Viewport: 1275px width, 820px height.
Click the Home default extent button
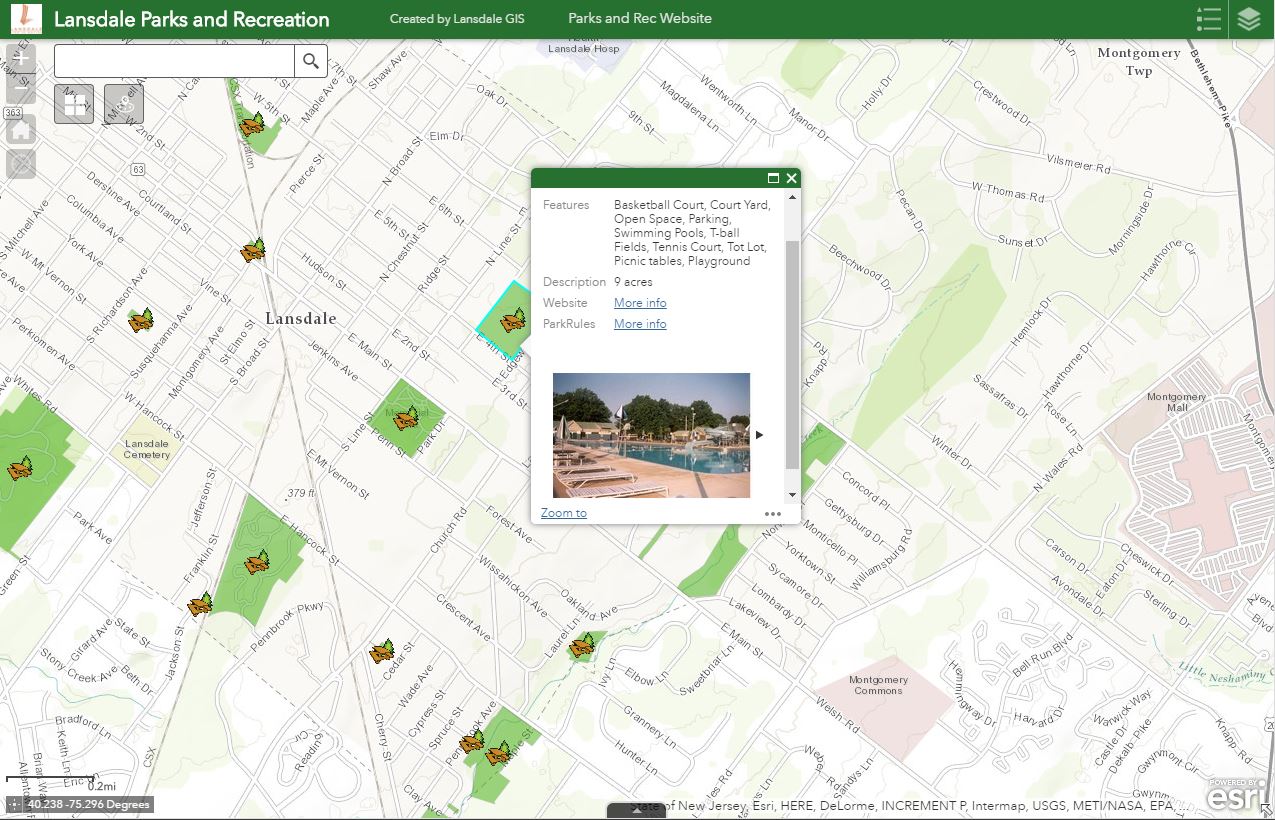click(20, 130)
